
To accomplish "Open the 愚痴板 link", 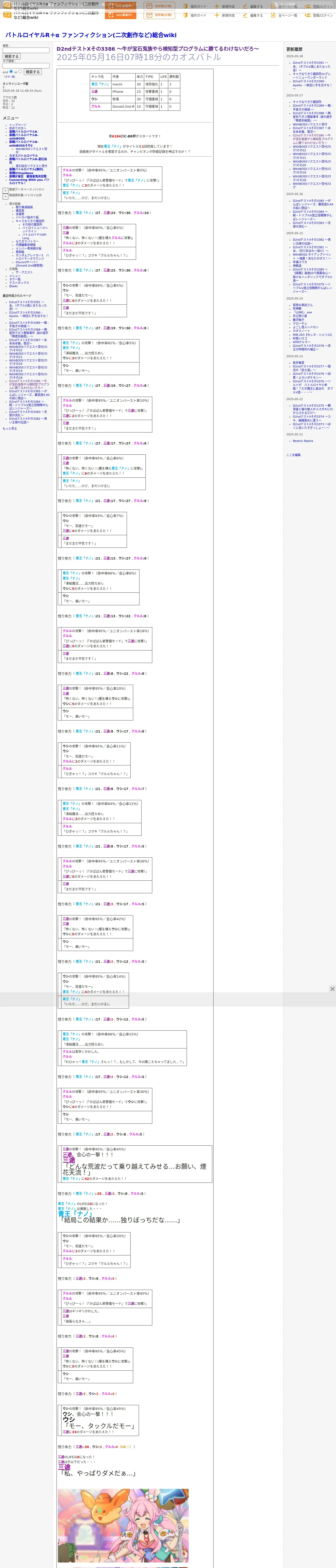I will [x=20, y=252].
